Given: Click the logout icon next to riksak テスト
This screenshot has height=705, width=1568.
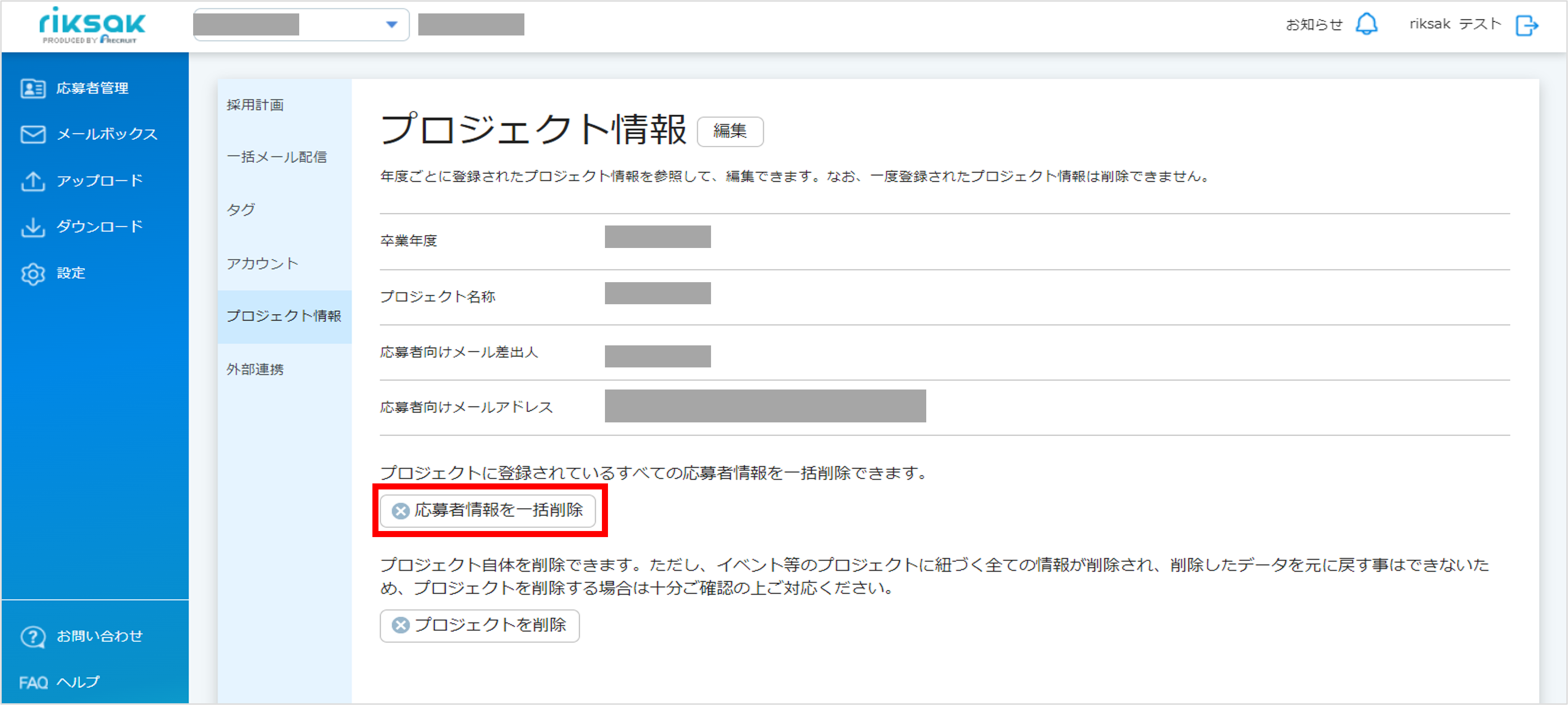Looking at the screenshot, I should (1526, 25).
